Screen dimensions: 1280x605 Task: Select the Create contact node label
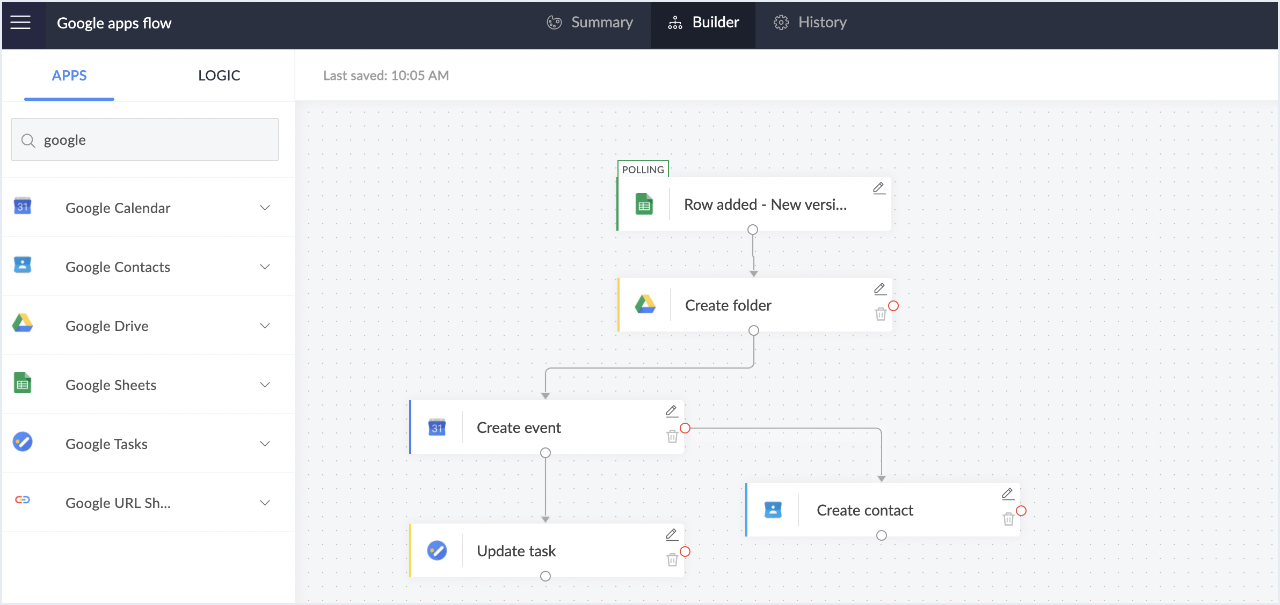pyautogui.click(x=865, y=510)
